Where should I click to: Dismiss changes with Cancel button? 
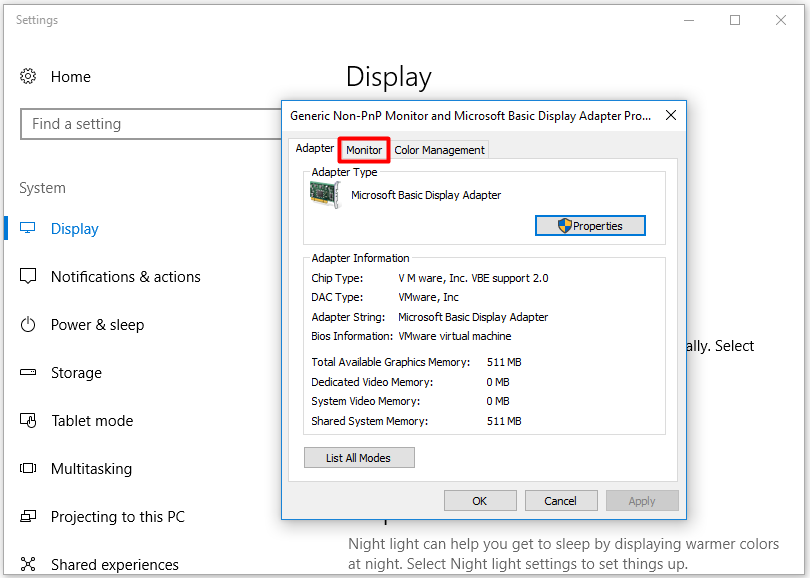tap(560, 500)
